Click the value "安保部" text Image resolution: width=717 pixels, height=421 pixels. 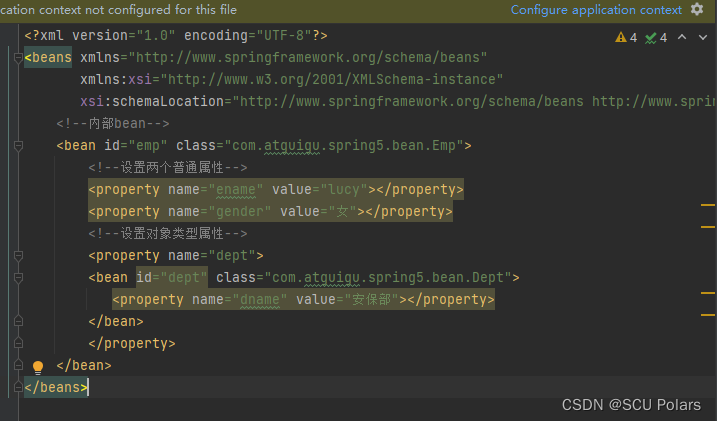pyautogui.click(x=372, y=299)
